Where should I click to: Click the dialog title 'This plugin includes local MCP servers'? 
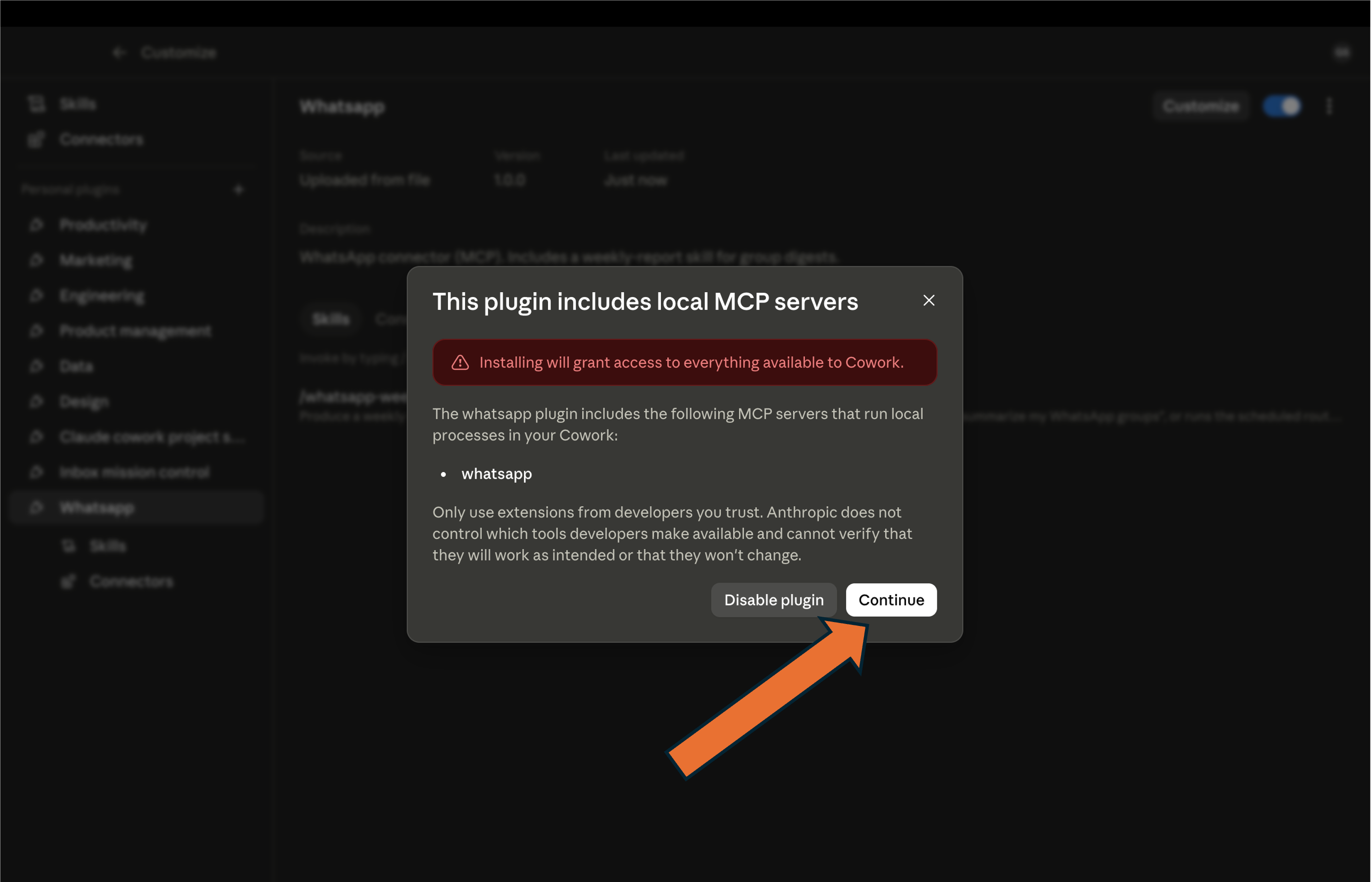pos(645,301)
